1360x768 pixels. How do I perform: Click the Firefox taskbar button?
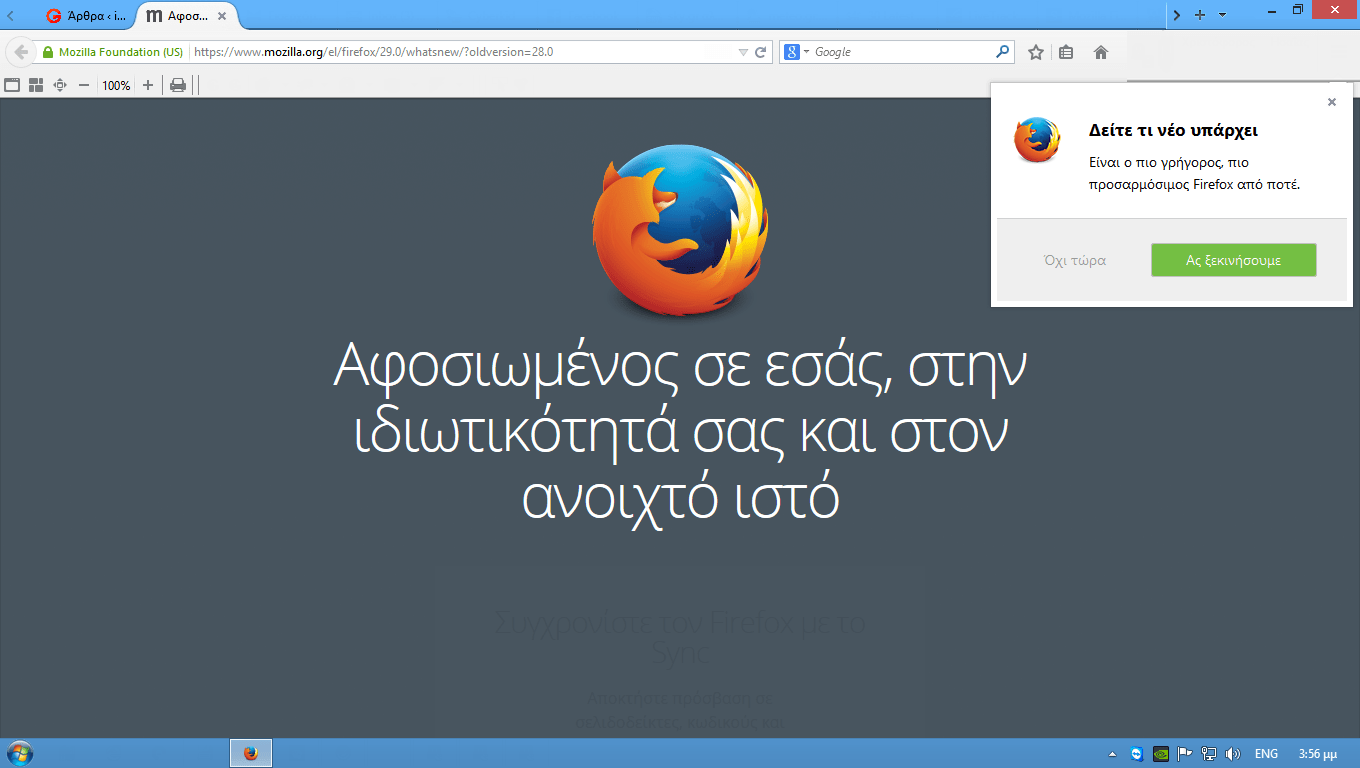click(x=251, y=753)
